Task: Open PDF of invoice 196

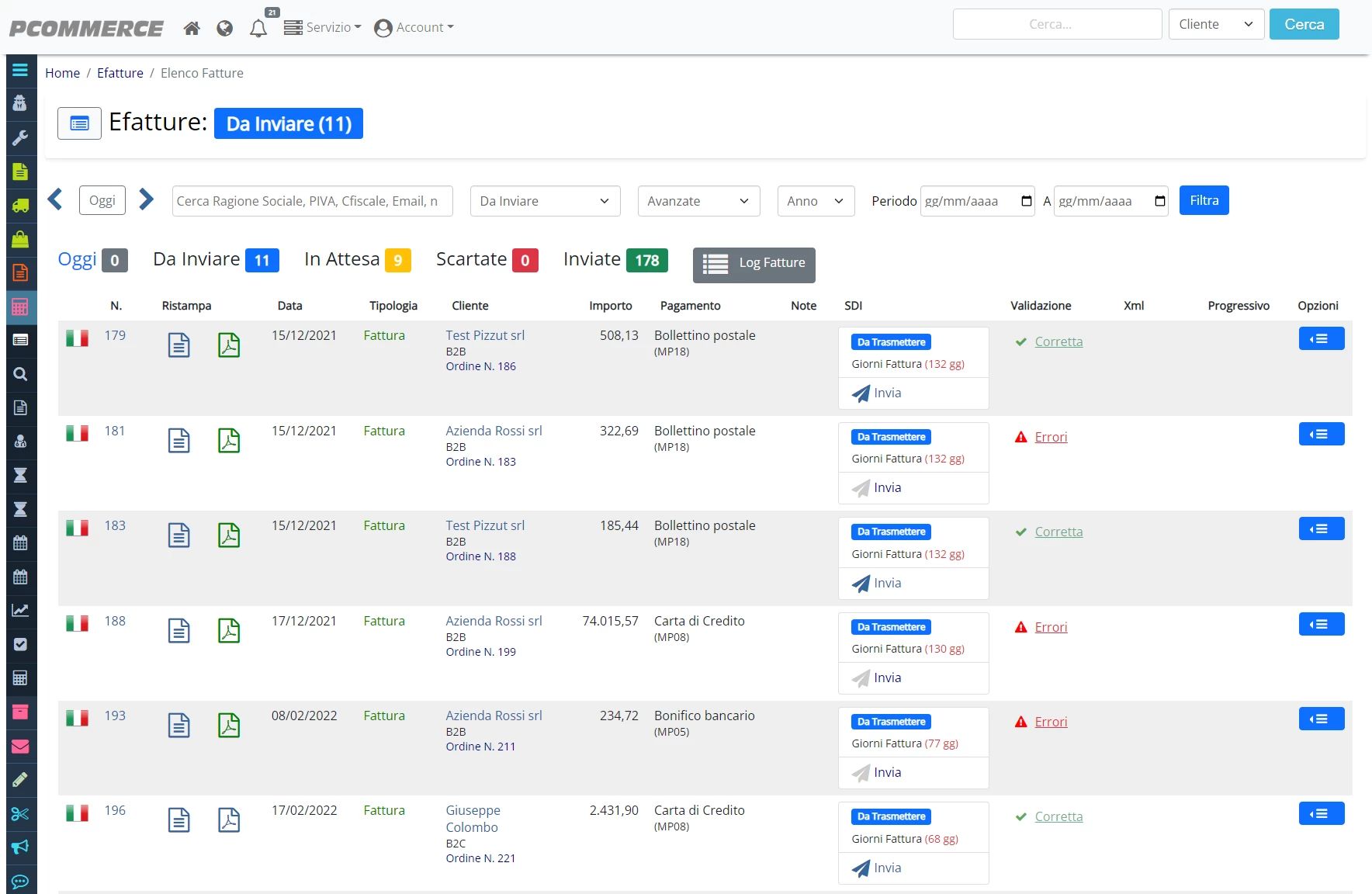Action: coord(229,819)
